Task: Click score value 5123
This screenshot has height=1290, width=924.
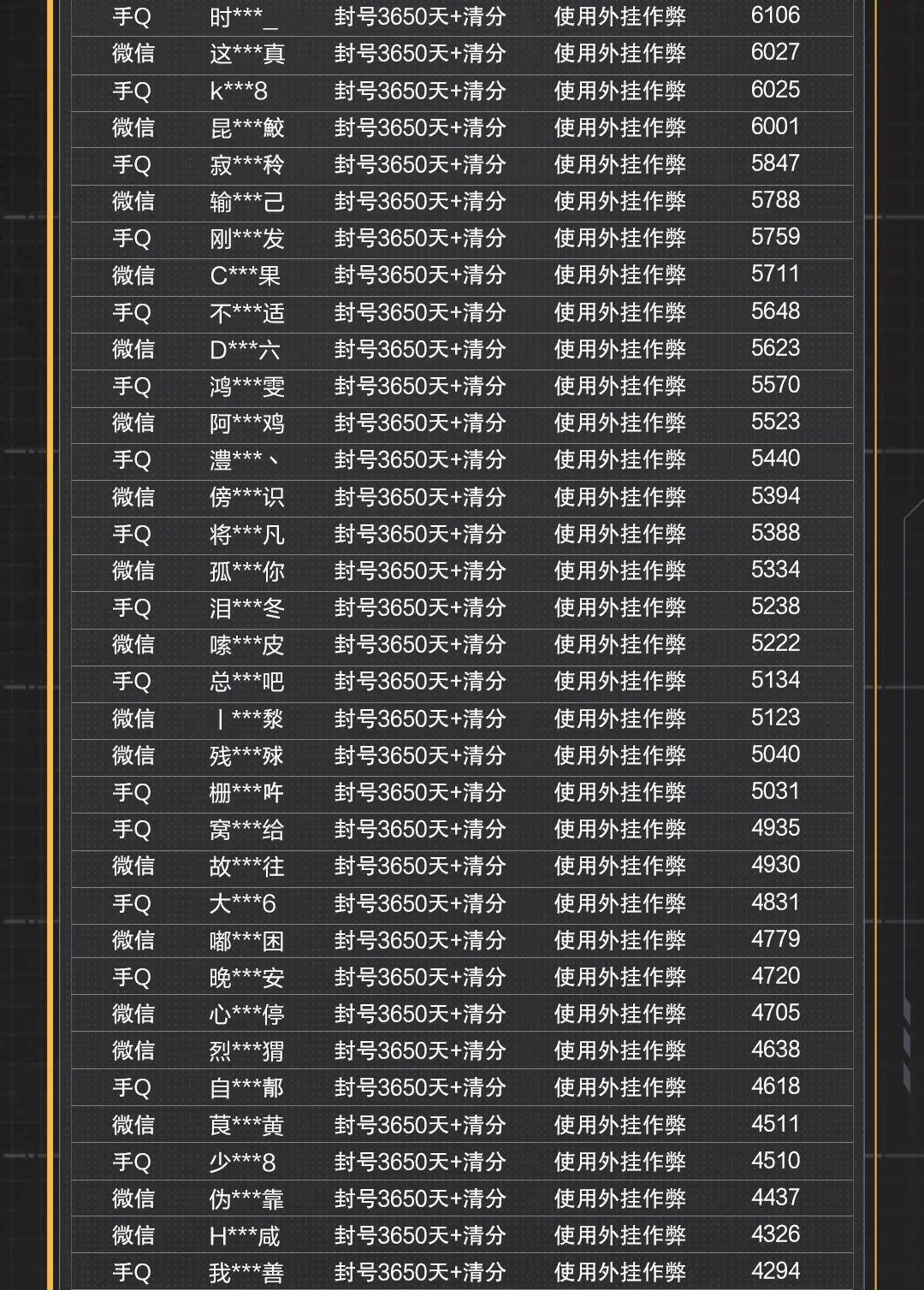Action: point(775,718)
